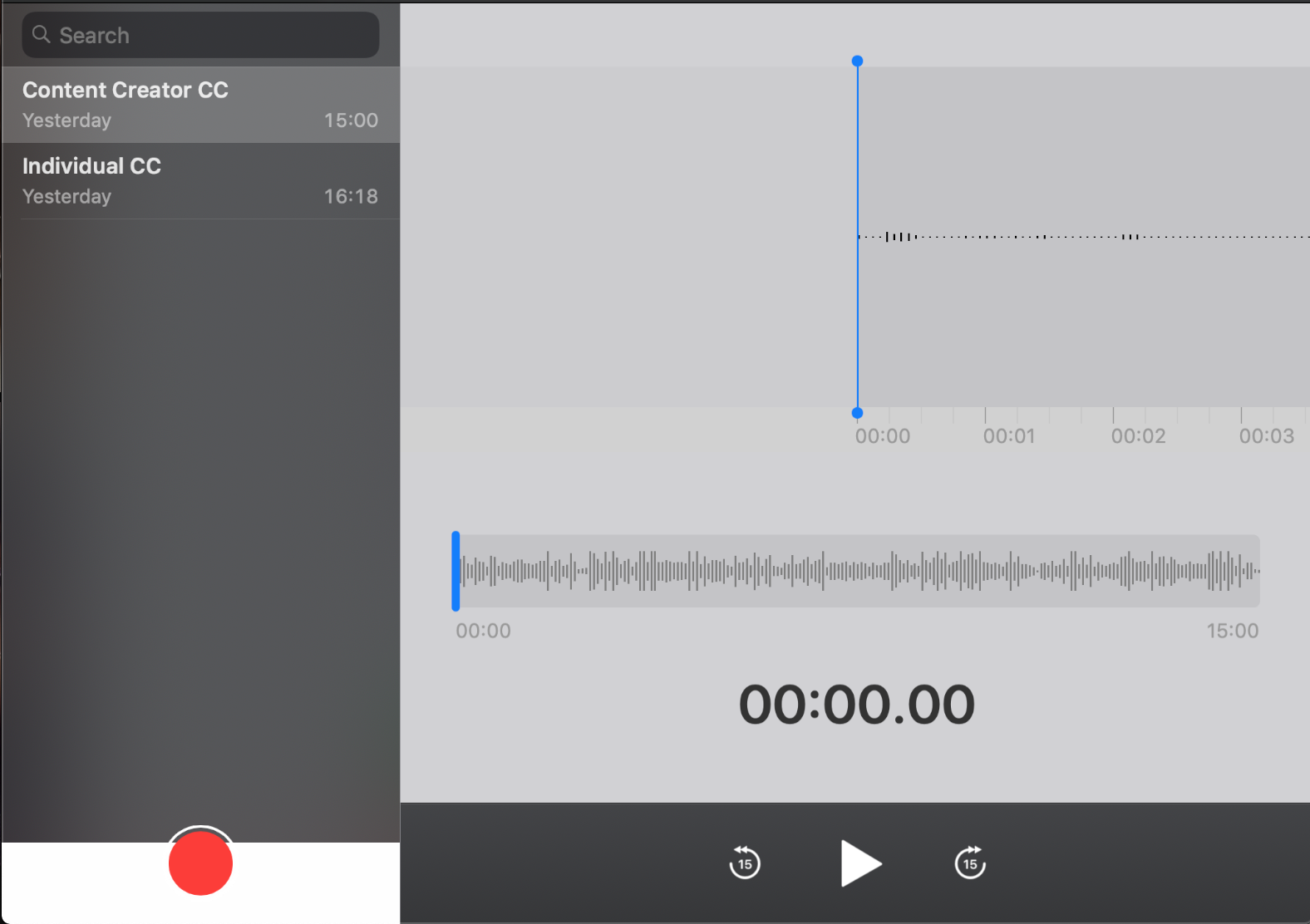Click the magnifying glass search icon
Viewport: 1310px width, 924px height.
coord(41,35)
